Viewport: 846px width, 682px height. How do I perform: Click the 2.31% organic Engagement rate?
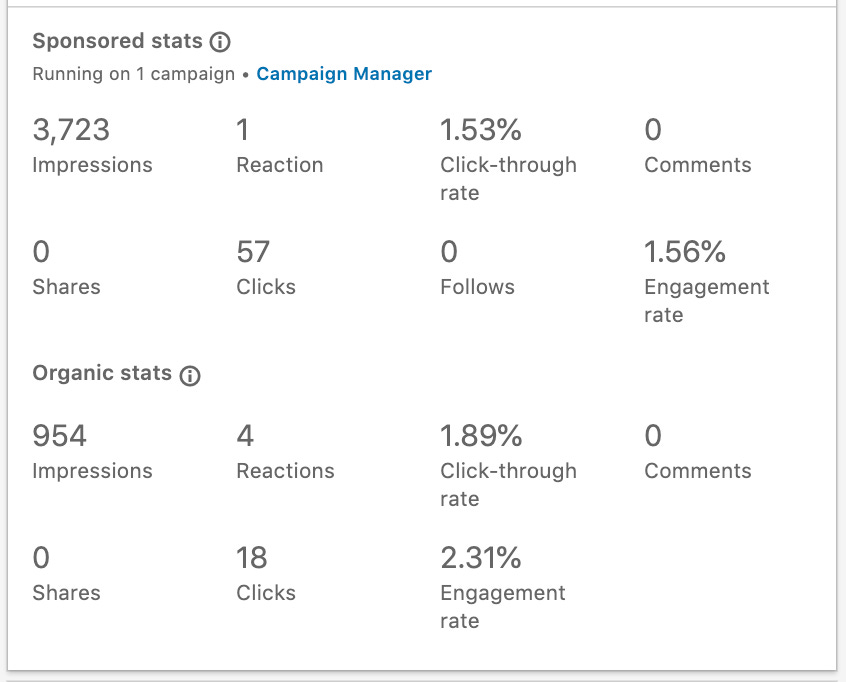point(479,558)
